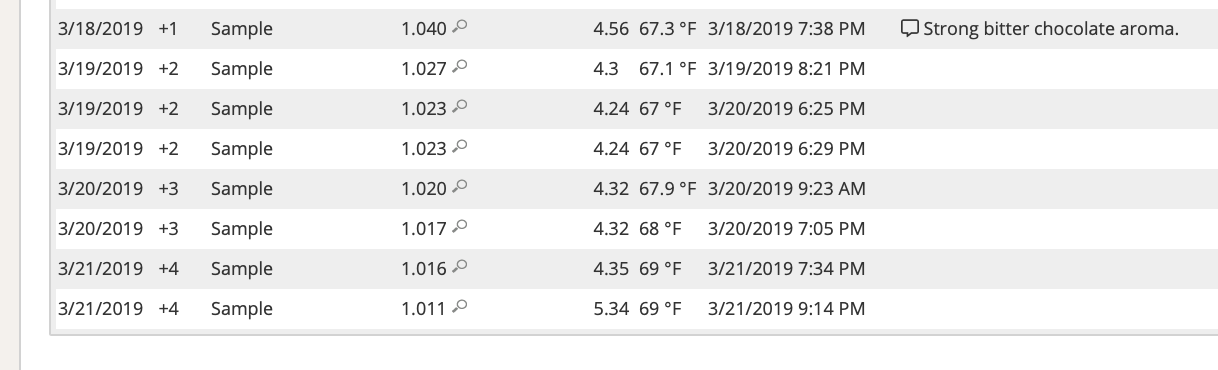Click the 4.56 pH value
This screenshot has height=370, width=1218.
coord(610,29)
